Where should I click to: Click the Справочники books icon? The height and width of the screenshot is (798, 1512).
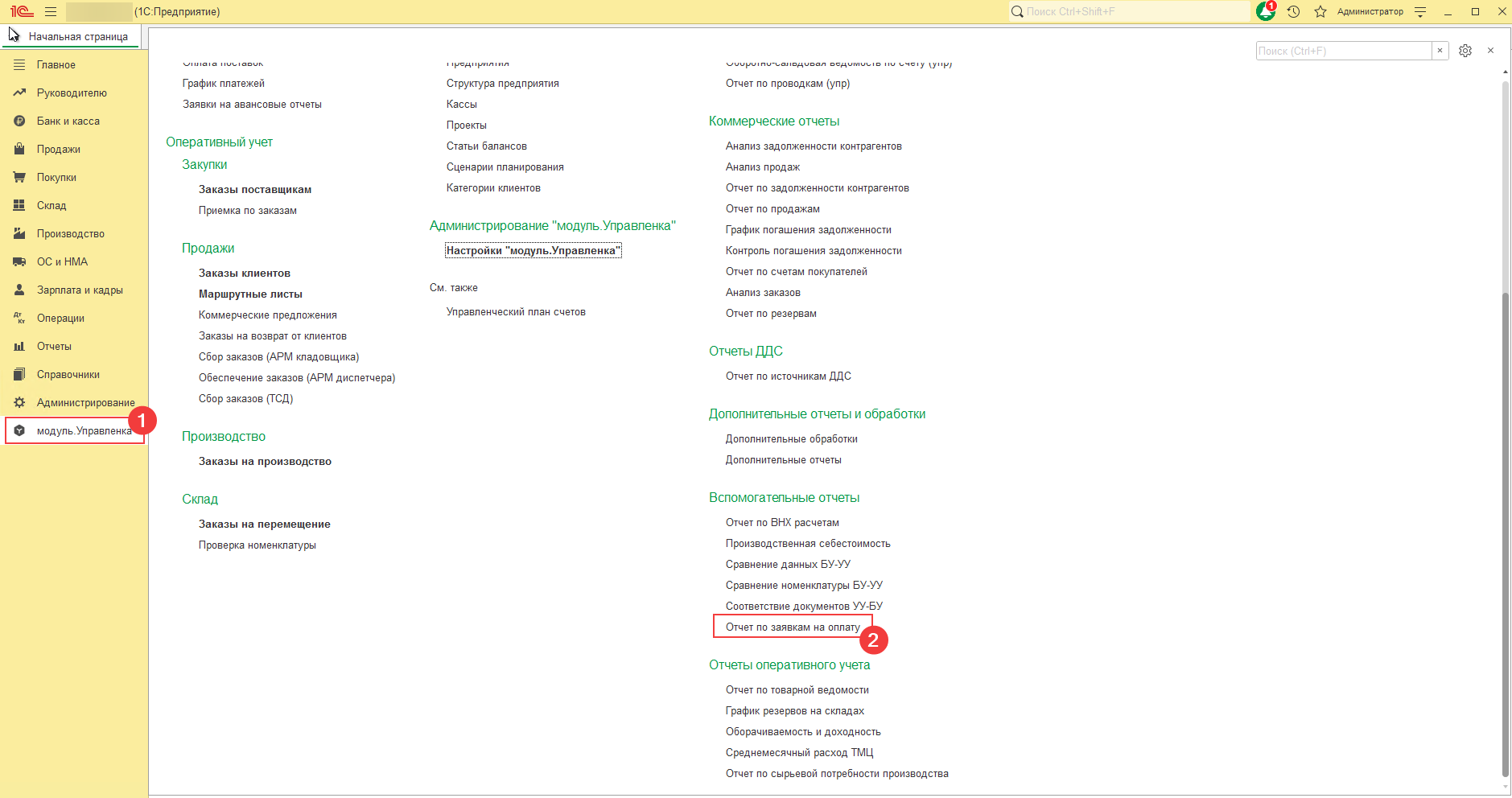19,374
